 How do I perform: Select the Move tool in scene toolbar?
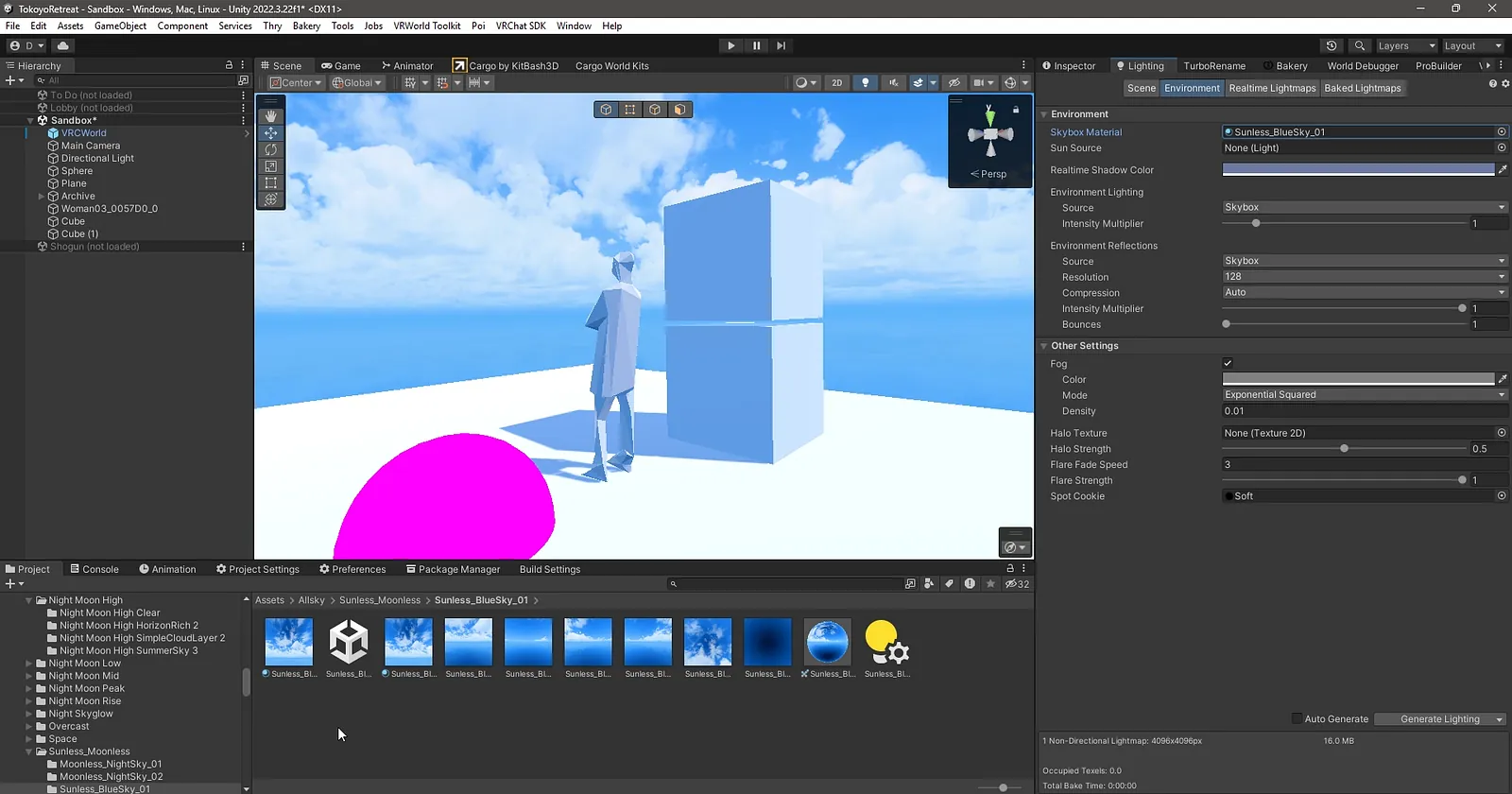[x=271, y=133]
